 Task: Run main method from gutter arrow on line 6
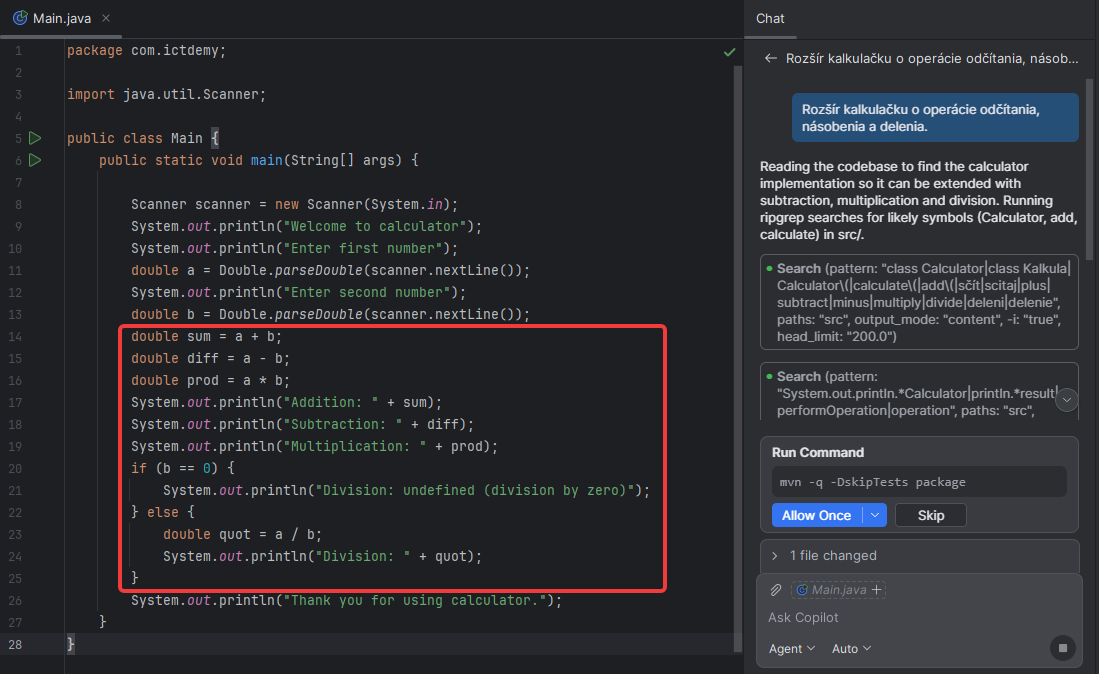click(x=35, y=160)
